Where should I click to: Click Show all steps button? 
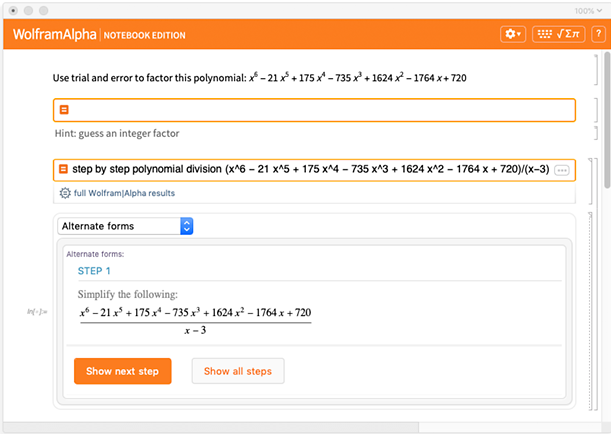click(x=238, y=371)
